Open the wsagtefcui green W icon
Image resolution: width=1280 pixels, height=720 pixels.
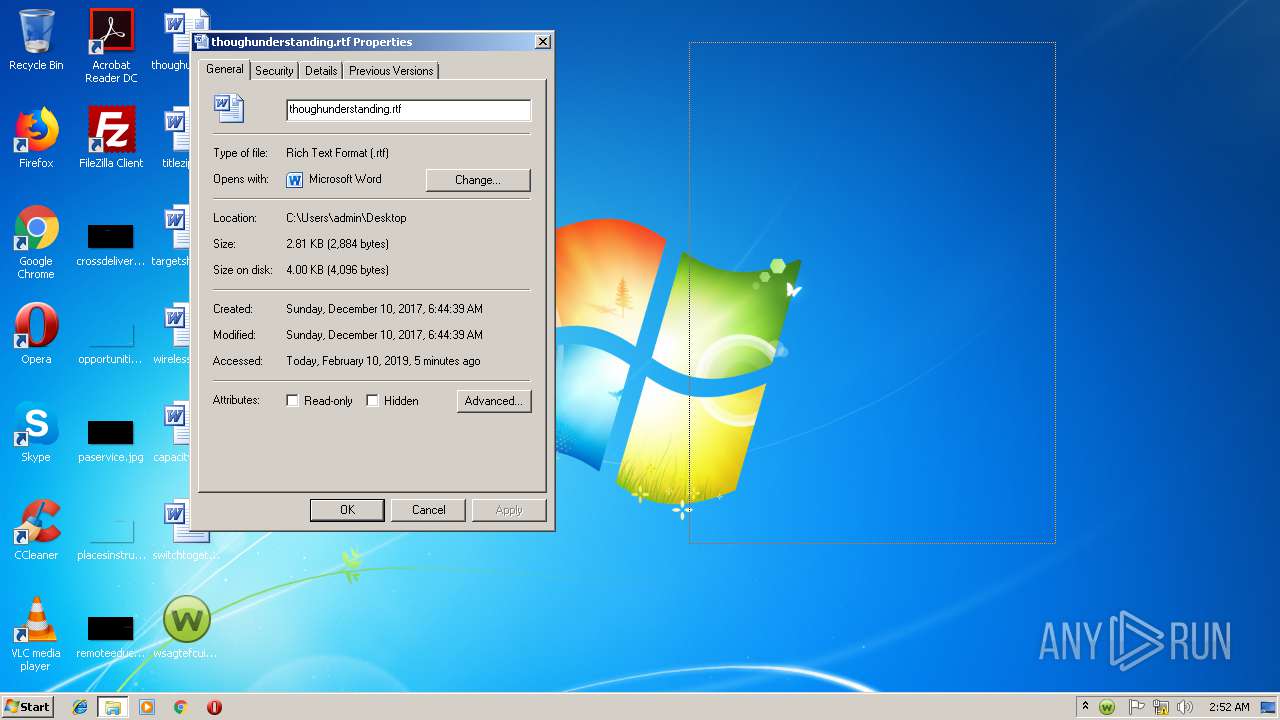coord(186,628)
